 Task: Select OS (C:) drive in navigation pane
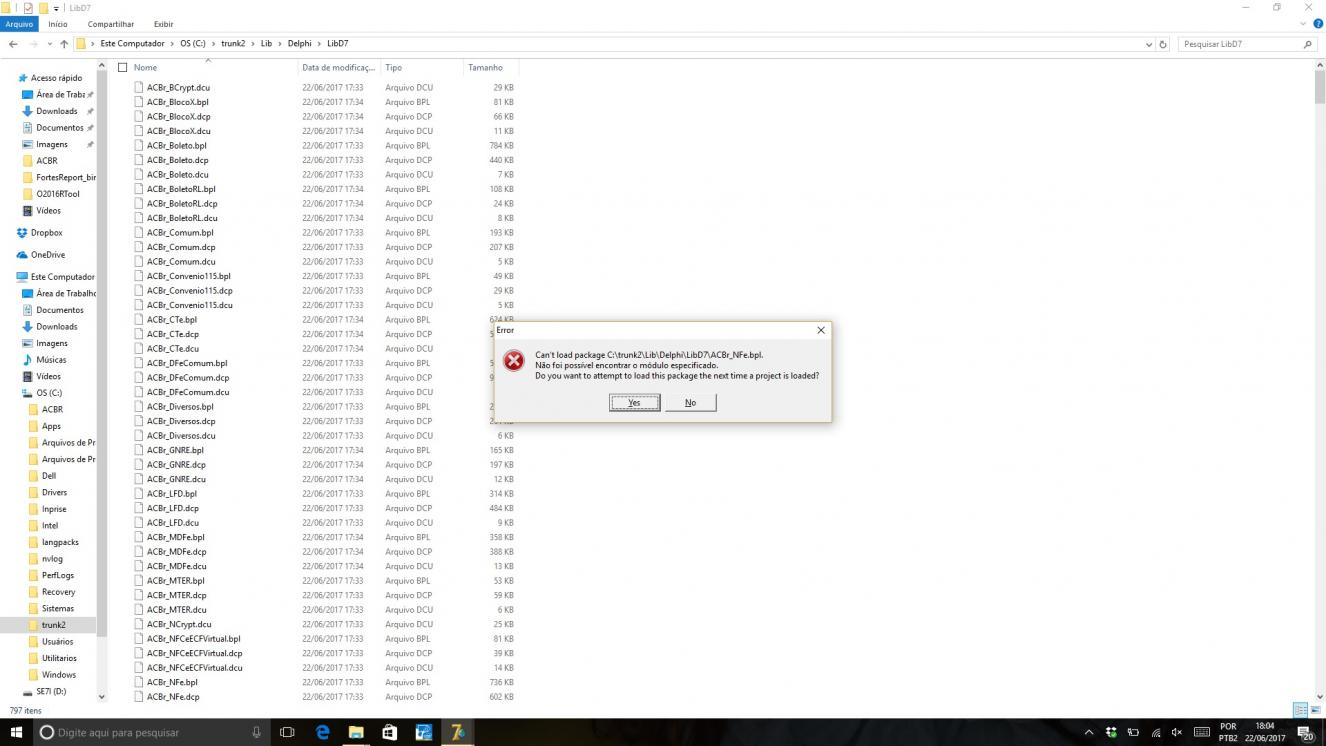(49, 393)
